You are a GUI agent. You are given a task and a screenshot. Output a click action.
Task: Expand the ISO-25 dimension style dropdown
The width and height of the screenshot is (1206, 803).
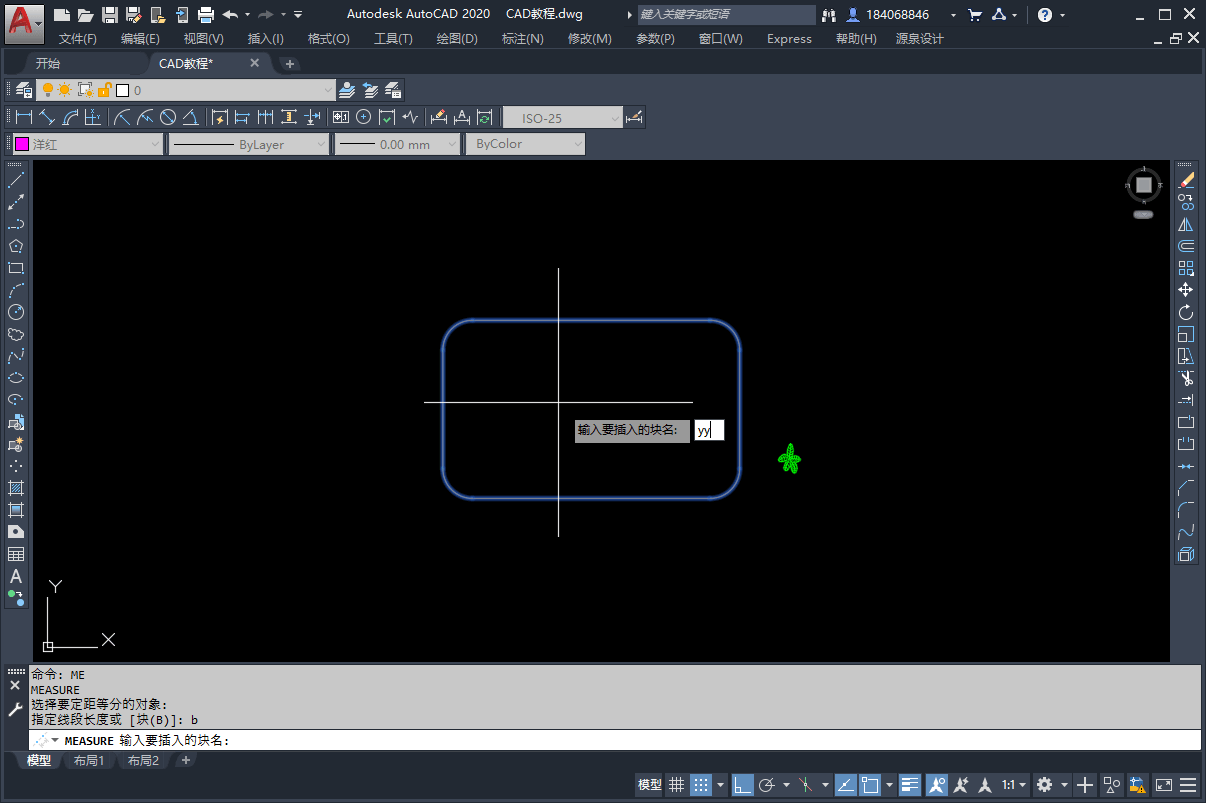pyautogui.click(x=615, y=118)
